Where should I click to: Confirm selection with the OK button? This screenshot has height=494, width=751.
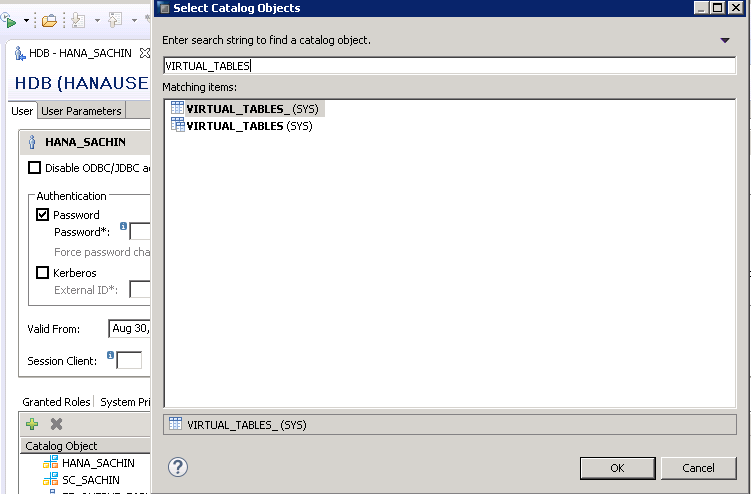click(617, 468)
